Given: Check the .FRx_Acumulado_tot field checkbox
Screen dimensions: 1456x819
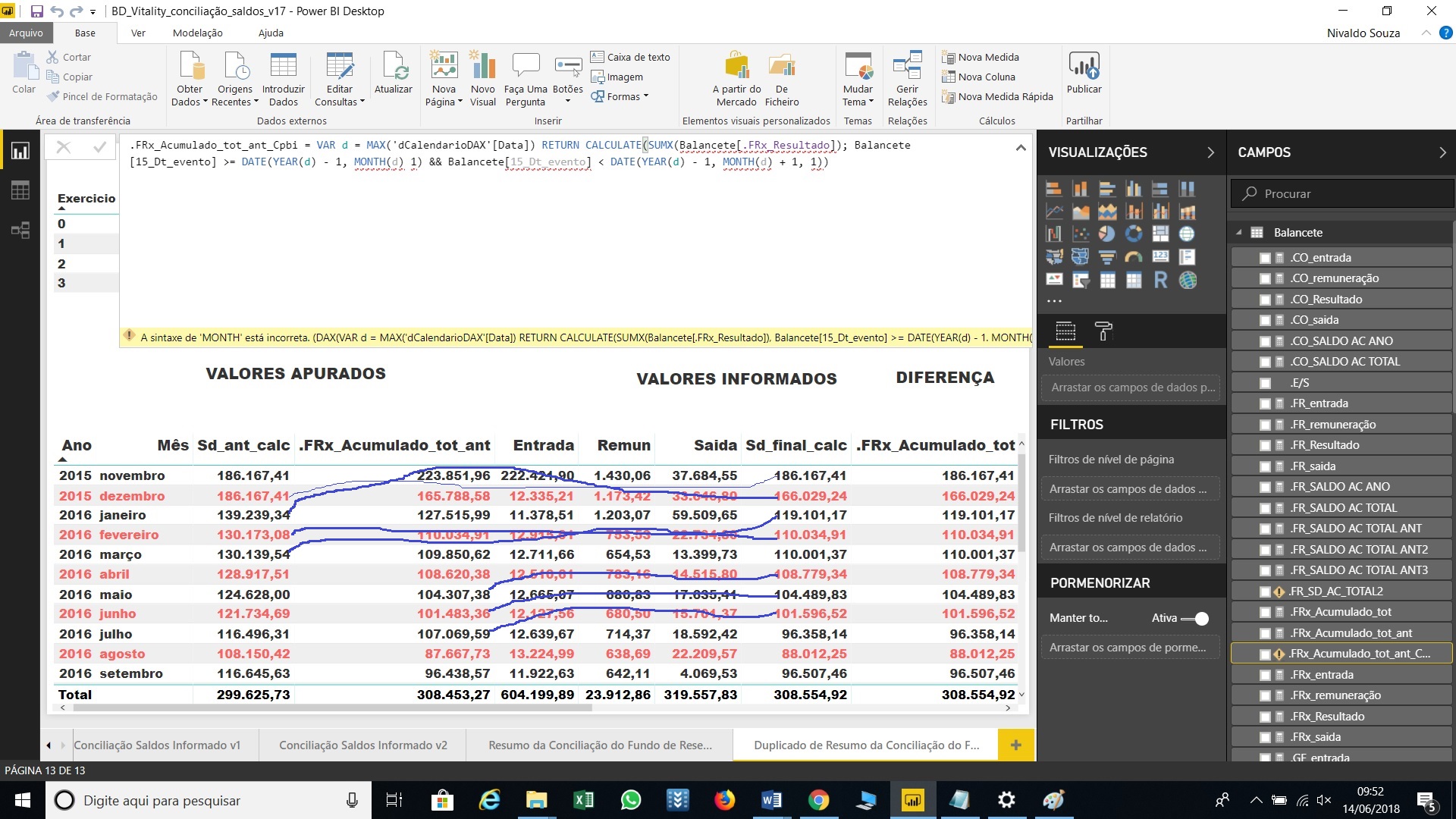Looking at the screenshot, I should 1265,612.
